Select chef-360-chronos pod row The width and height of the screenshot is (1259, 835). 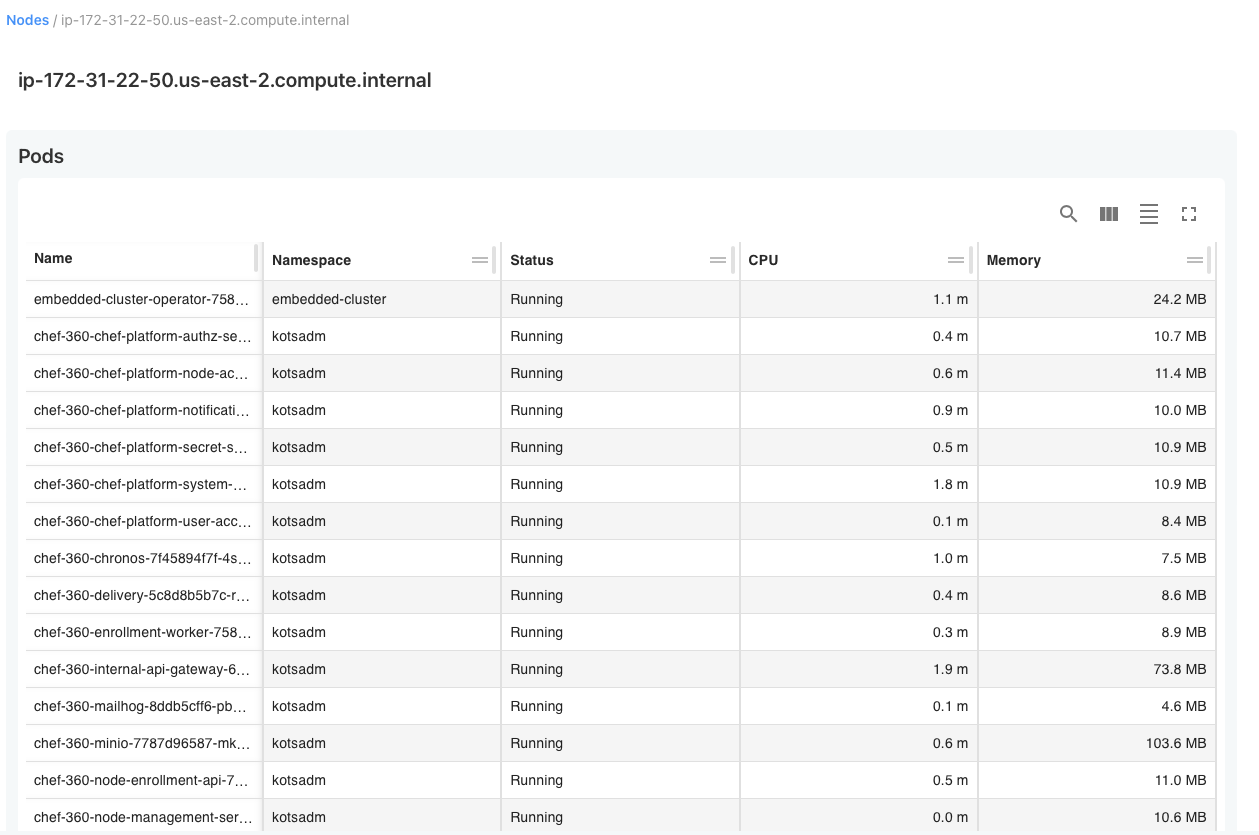point(141,558)
